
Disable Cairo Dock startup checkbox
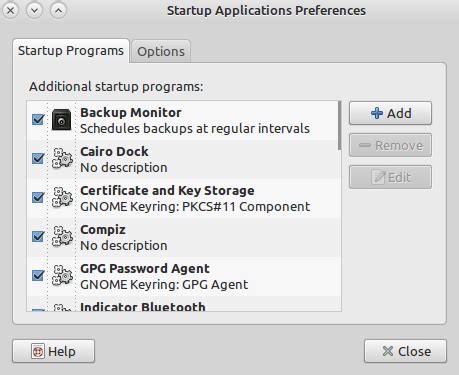click(x=38, y=158)
